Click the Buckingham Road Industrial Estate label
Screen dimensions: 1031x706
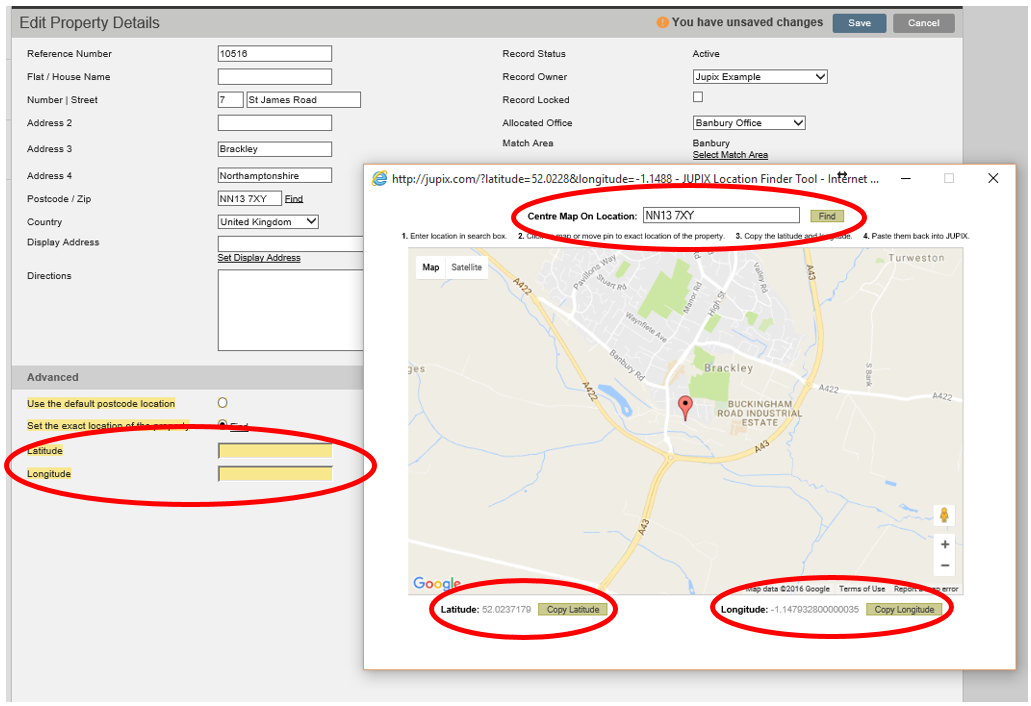coord(759,413)
